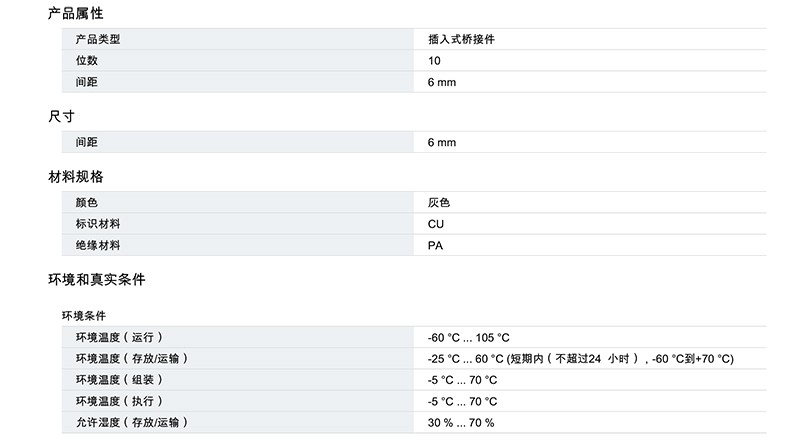Select the 位数 row label

86,61
